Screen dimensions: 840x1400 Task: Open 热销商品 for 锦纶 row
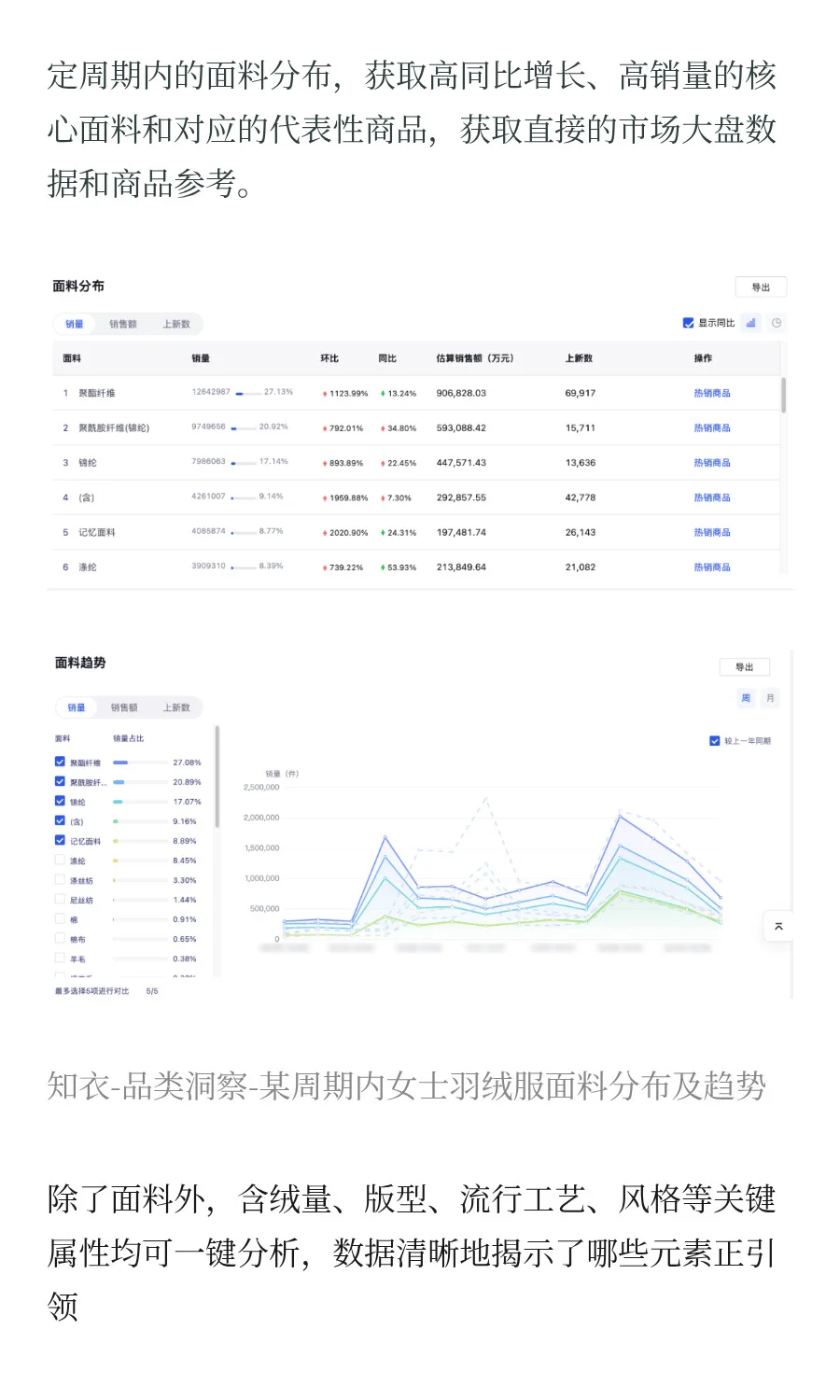point(712,462)
